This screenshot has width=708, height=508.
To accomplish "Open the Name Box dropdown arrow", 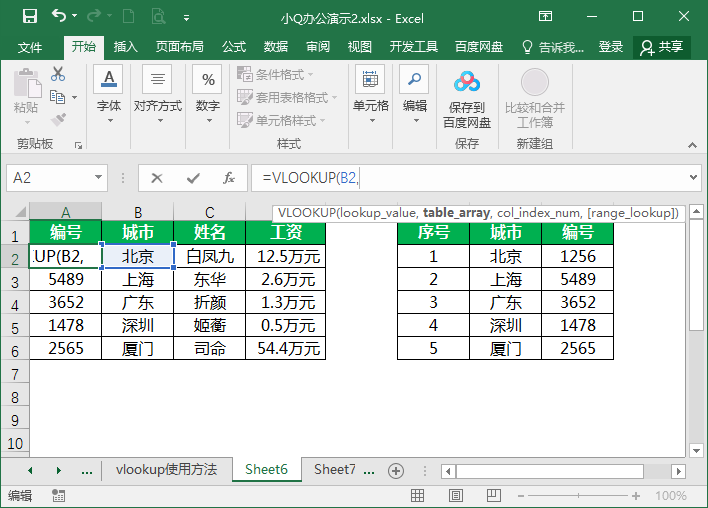I will point(98,177).
